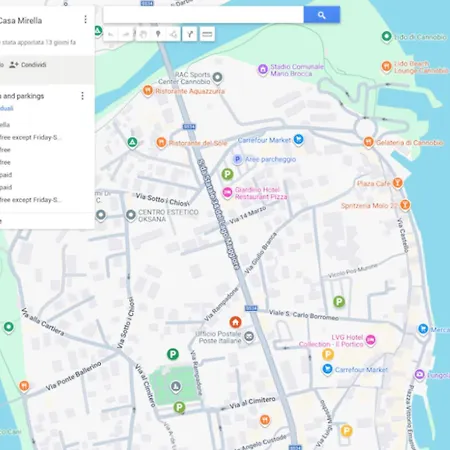Screen dimensions: 450x450
Task: Click the Giardino Hotel pink pin
Action: [x=227, y=193]
